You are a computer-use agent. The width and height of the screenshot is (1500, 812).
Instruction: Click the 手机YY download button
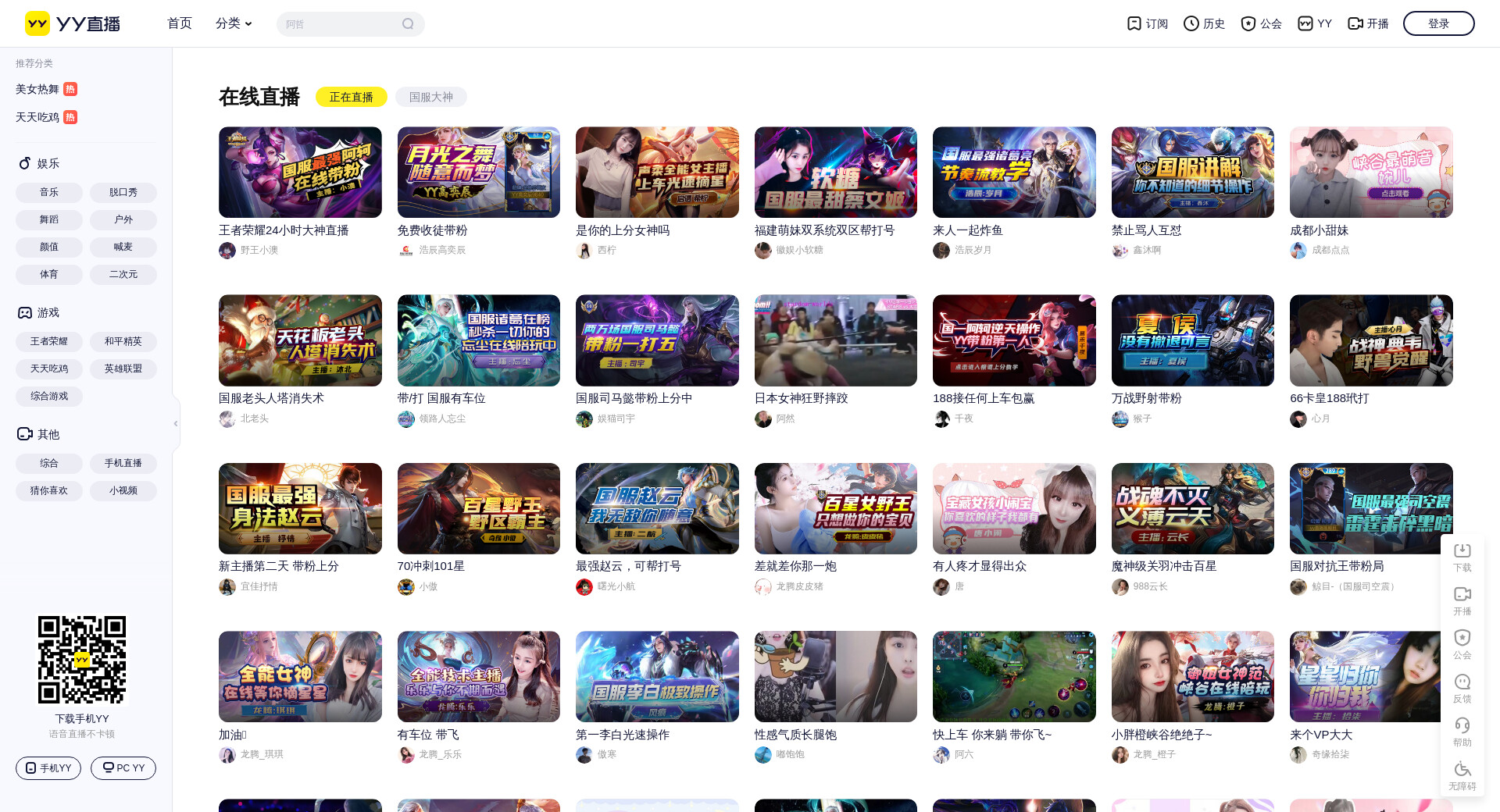[x=48, y=768]
